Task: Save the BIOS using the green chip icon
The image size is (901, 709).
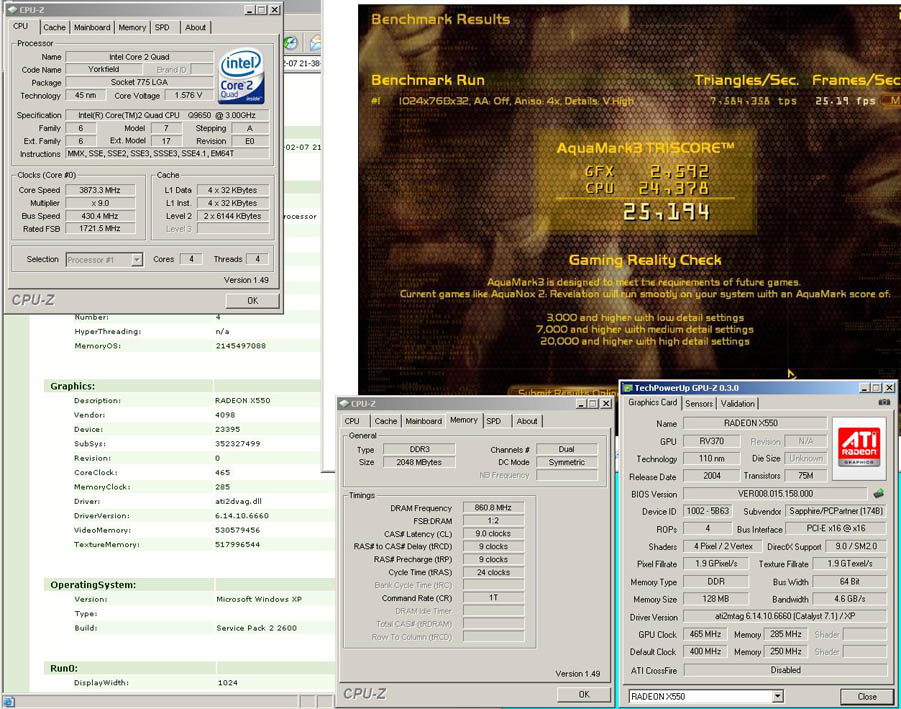Action: pyautogui.click(x=879, y=493)
